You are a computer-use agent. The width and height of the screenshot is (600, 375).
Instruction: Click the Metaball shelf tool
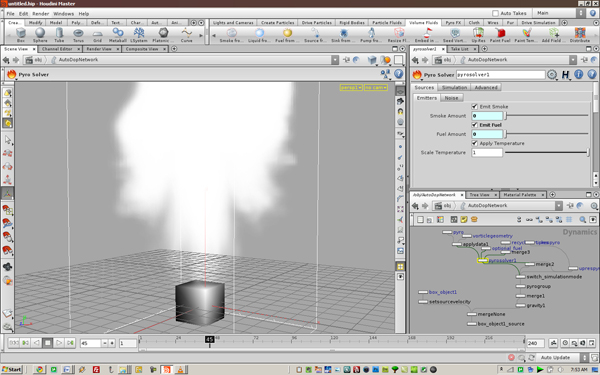pos(118,35)
